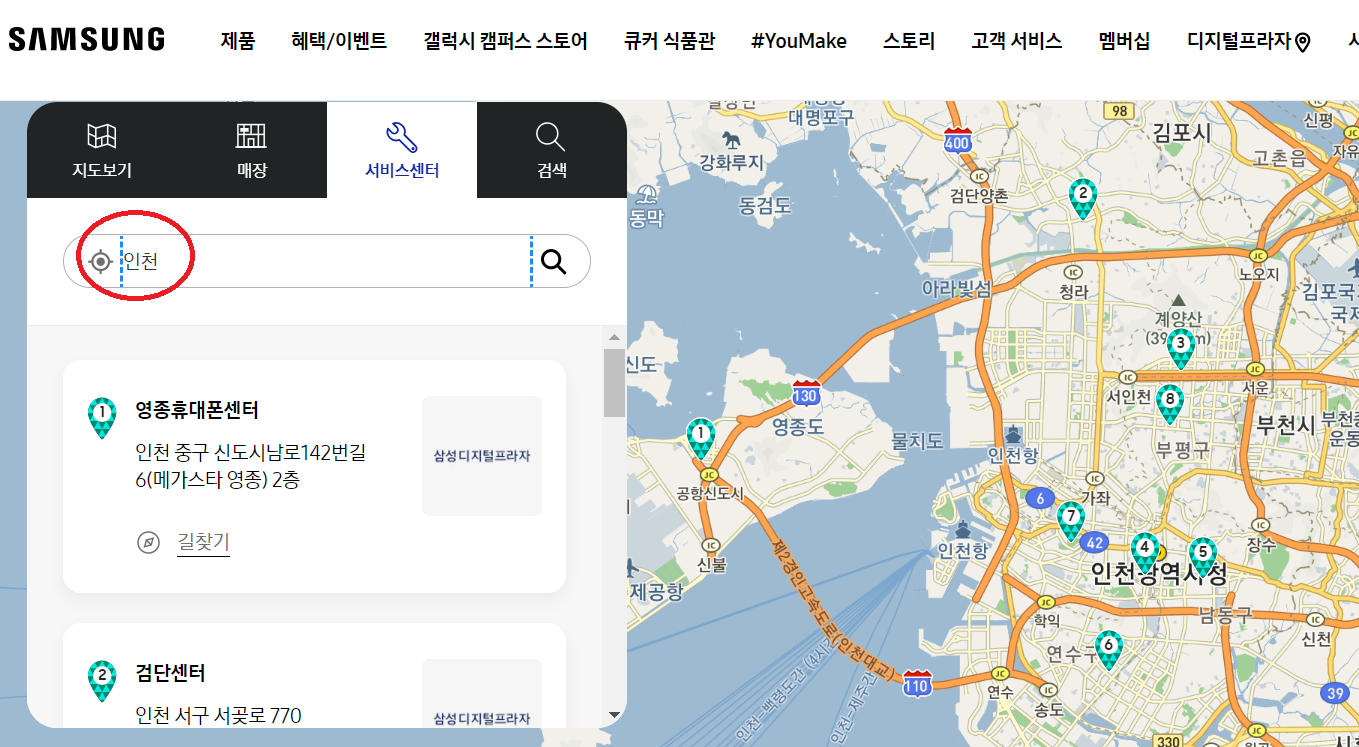
Task: Click address 인천 서구 서곶로 770
Action: (218, 716)
